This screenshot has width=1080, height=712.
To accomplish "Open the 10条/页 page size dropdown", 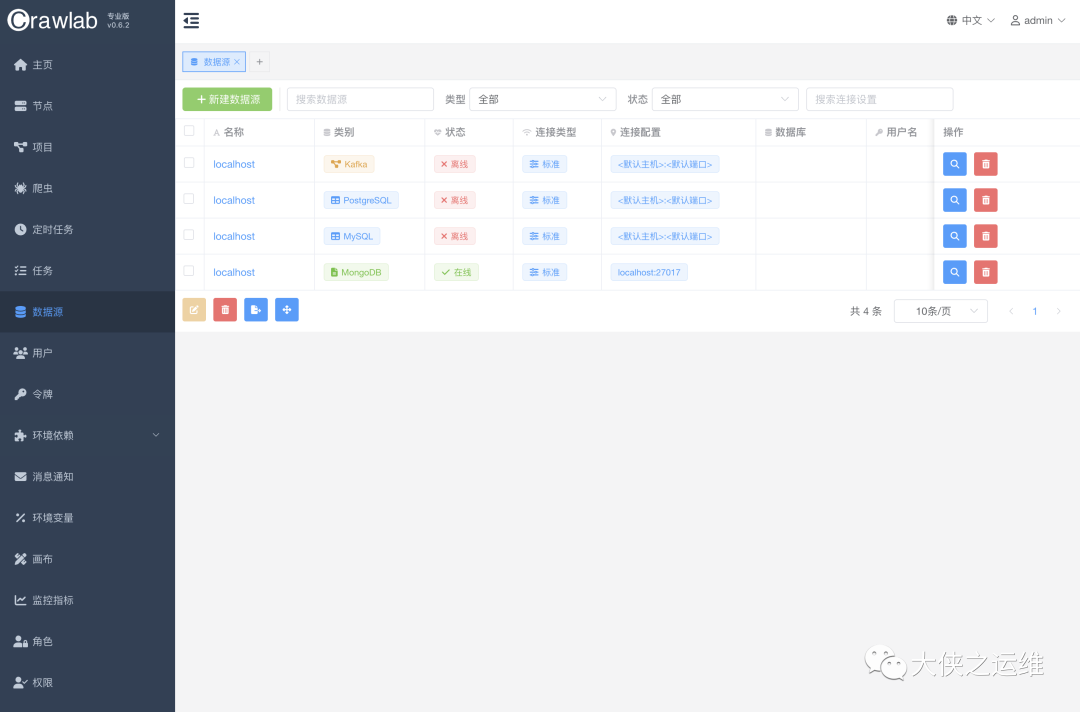I will [941, 311].
